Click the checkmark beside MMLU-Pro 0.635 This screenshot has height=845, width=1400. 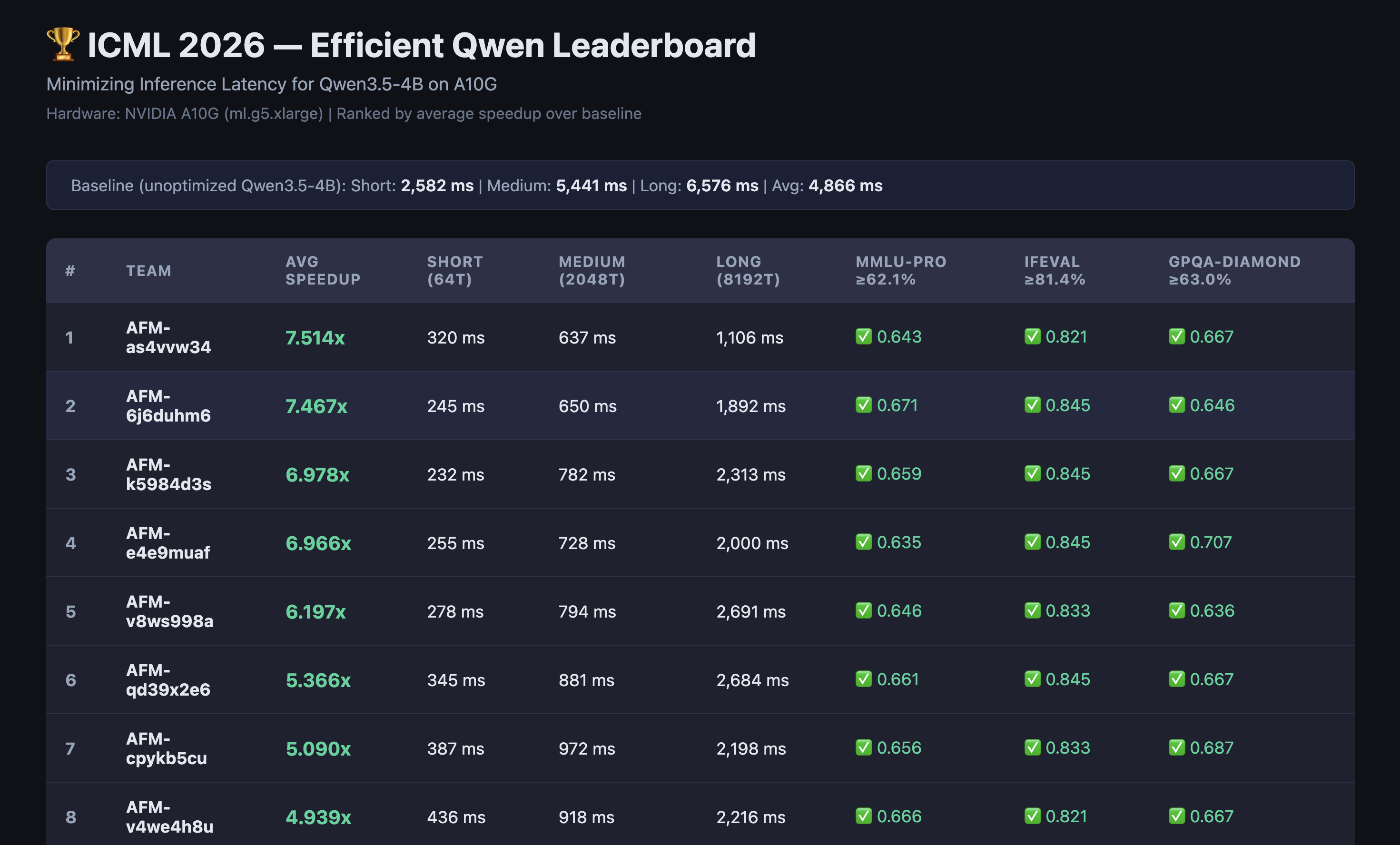tap(864, 542)
